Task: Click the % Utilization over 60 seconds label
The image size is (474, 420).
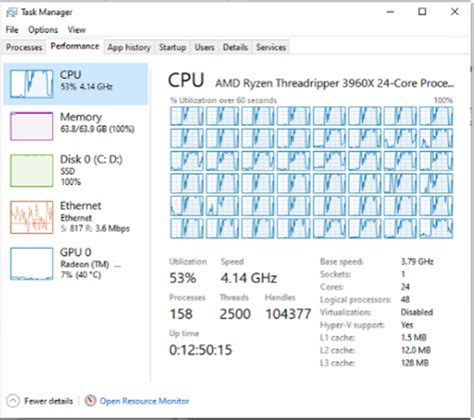Action: (223, 100)
